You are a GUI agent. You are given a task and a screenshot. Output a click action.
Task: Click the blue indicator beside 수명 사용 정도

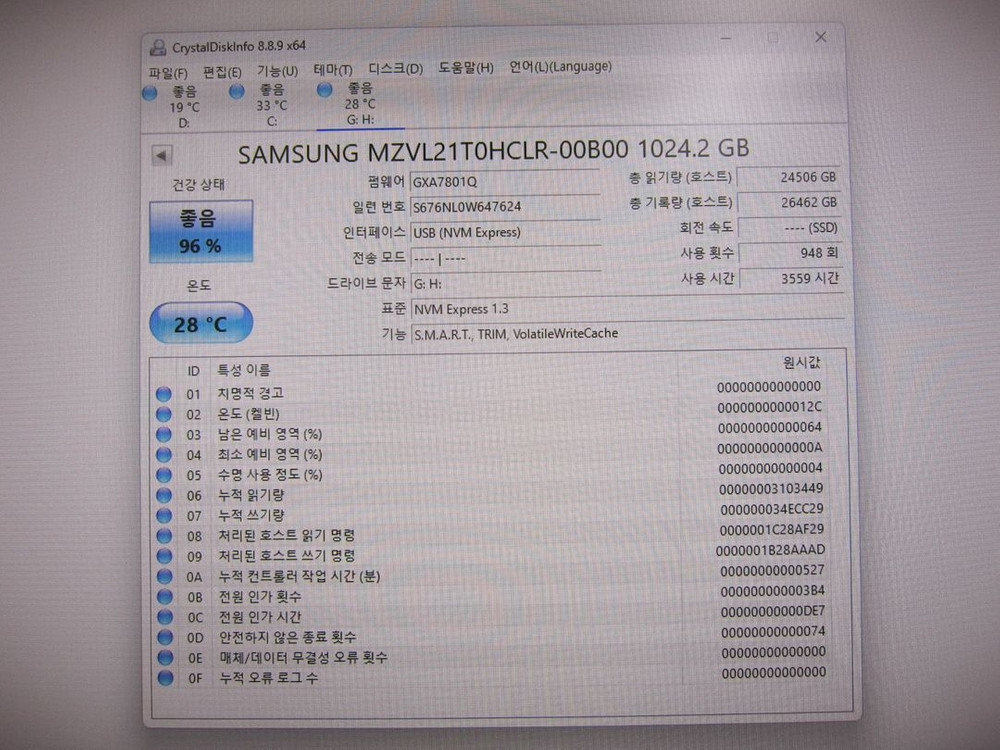click(x=164, y=475)
